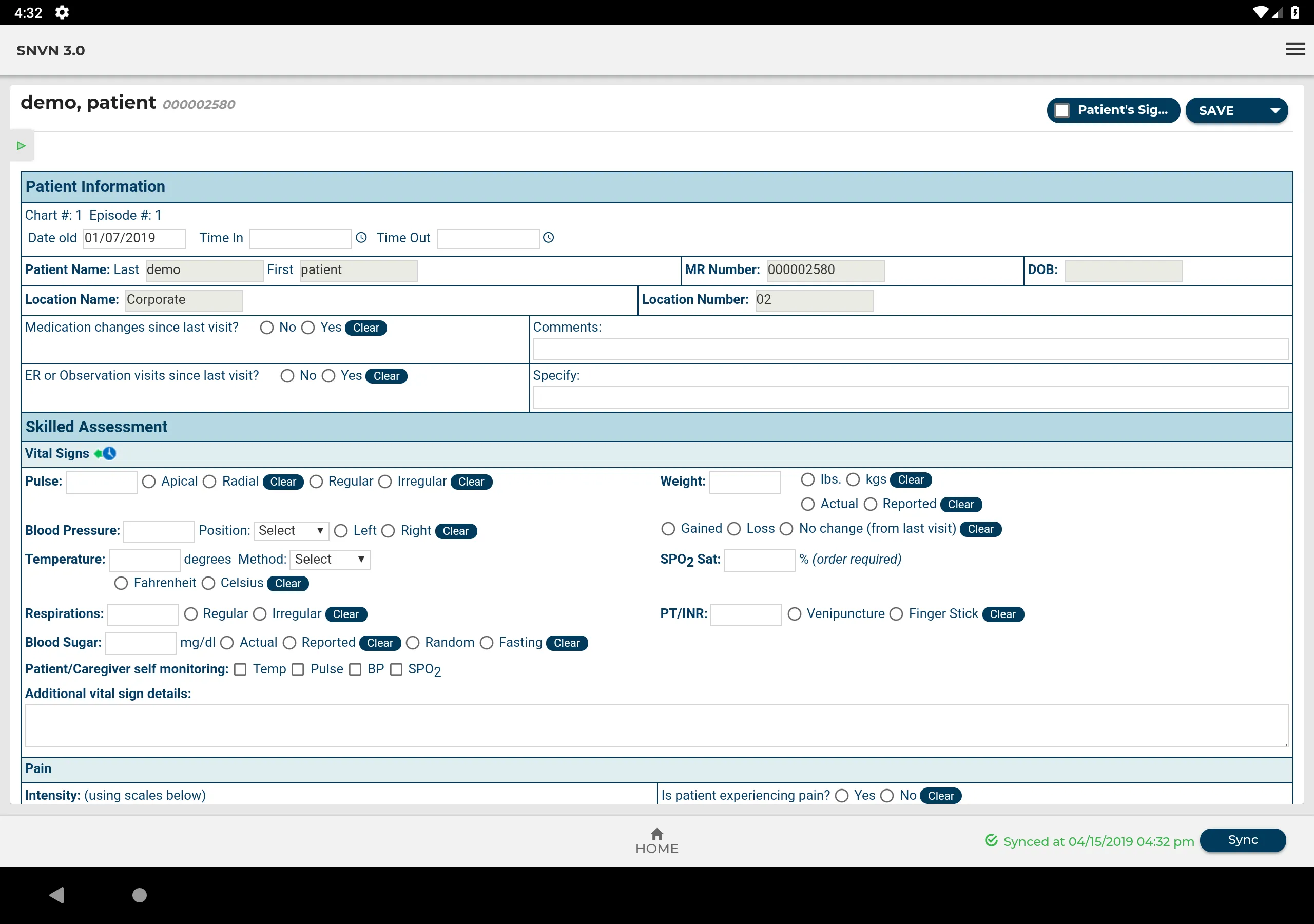Select Position dropdown for Blood Pressure
The height and width of the screenshot is (924, 1314).
pos(289,531)
